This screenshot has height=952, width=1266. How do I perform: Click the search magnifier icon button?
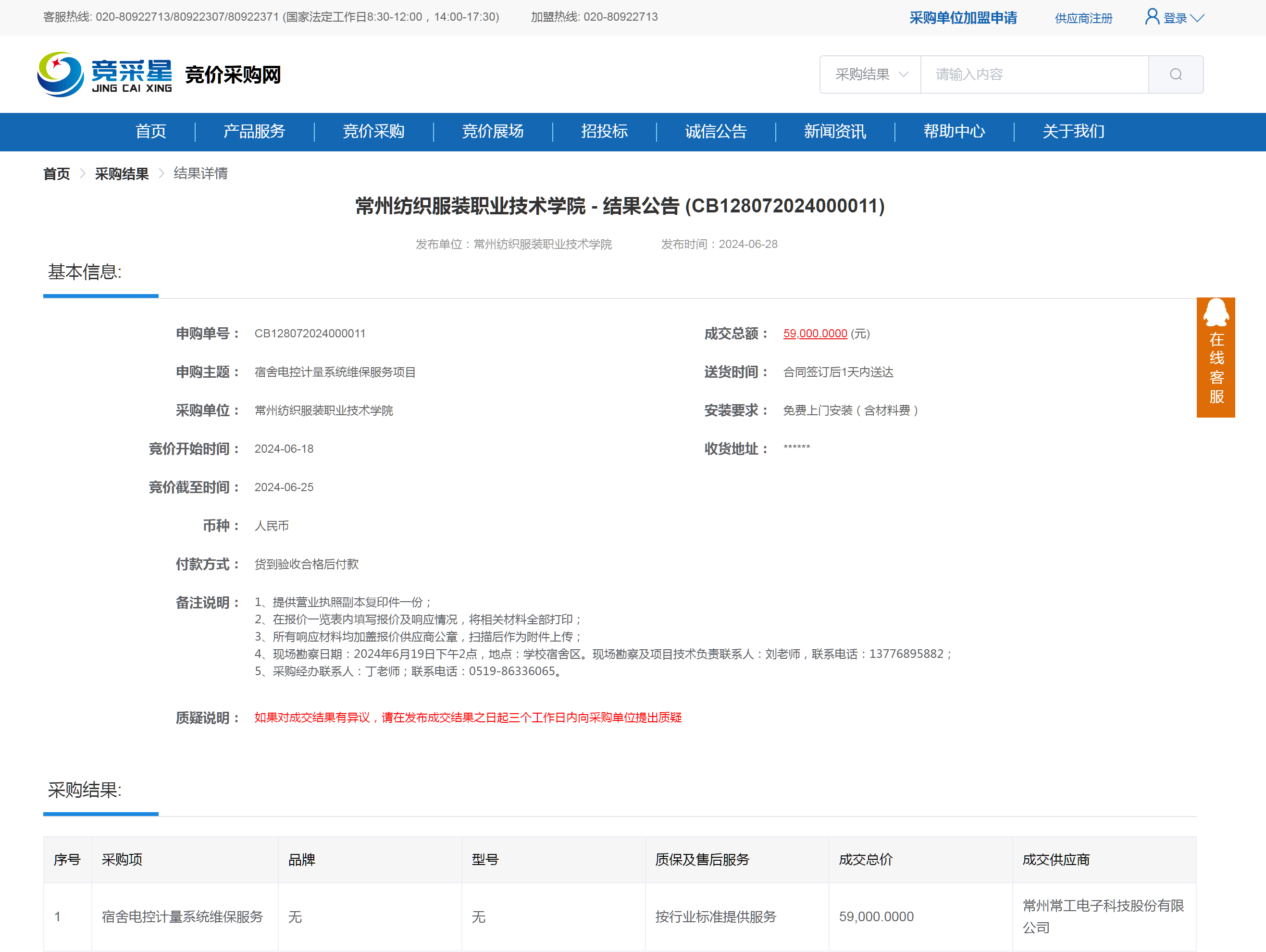pos(1175,74)
